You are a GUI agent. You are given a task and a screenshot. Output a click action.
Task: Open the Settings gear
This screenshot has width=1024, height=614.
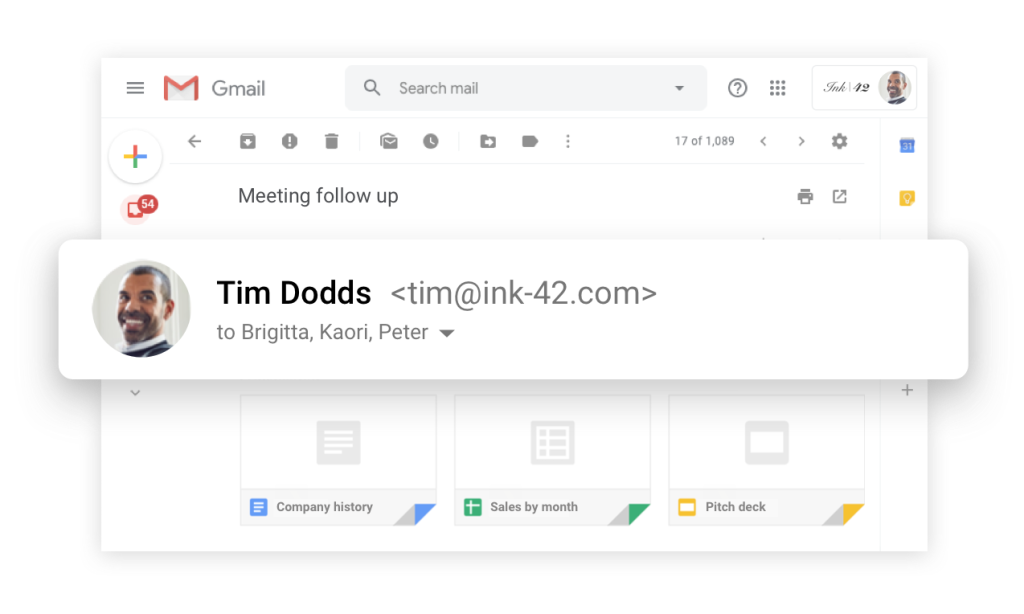click(x=839, y=141)
